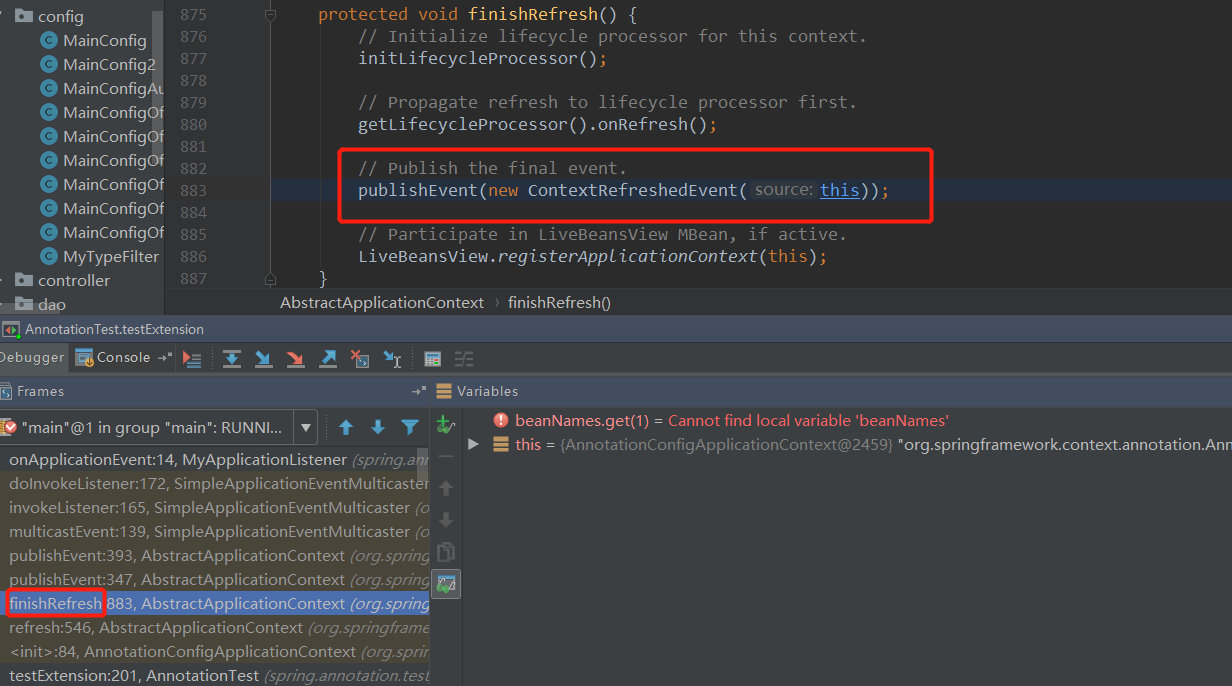Viewport: 1232px width, 686px height.
Task: Click the config folder icon in project tree
Action: coord(25,16)
